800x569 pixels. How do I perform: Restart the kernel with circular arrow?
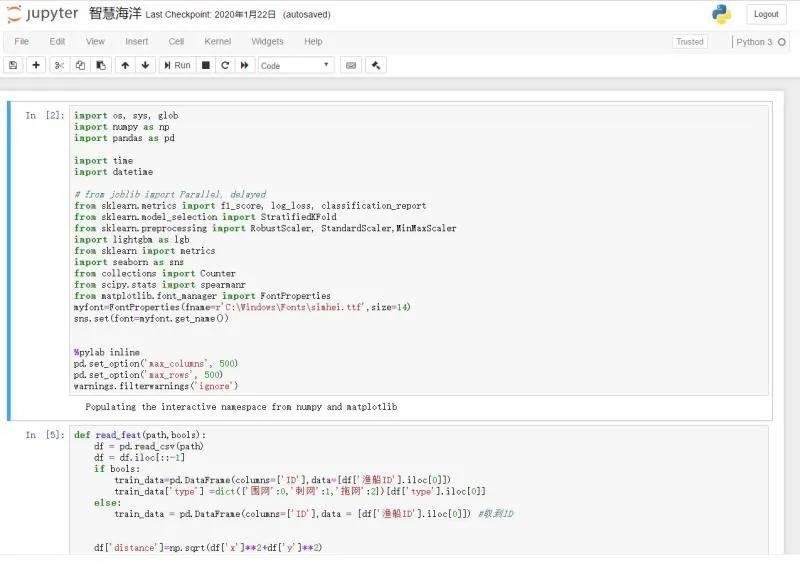point(225,65)
